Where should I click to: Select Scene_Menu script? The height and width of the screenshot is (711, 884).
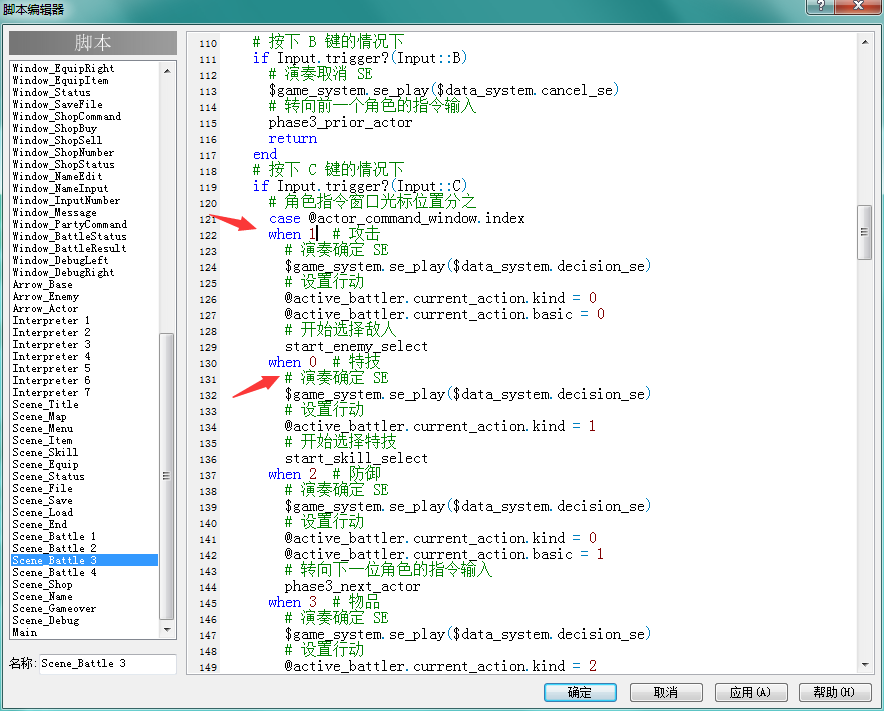(43, 429)
